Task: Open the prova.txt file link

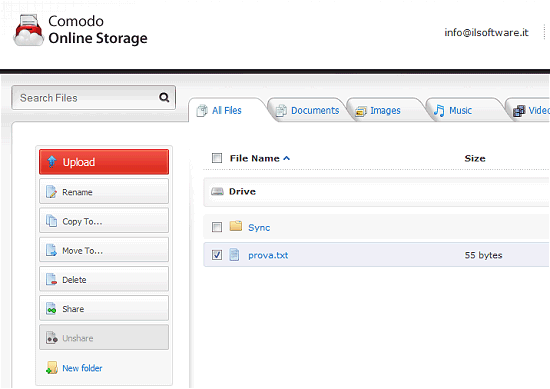Action: pos(268,255)
